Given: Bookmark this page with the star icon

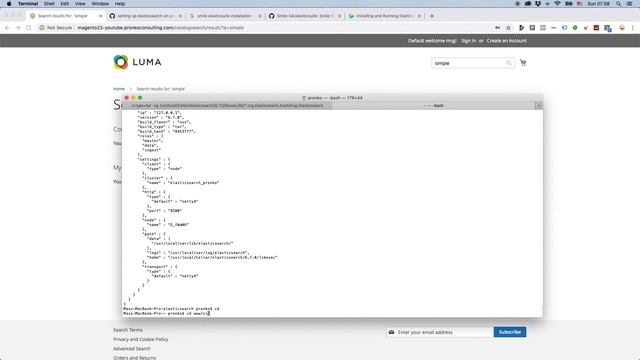Looking at the screenshot, I should pyautogui.click(x=508, y=28).
